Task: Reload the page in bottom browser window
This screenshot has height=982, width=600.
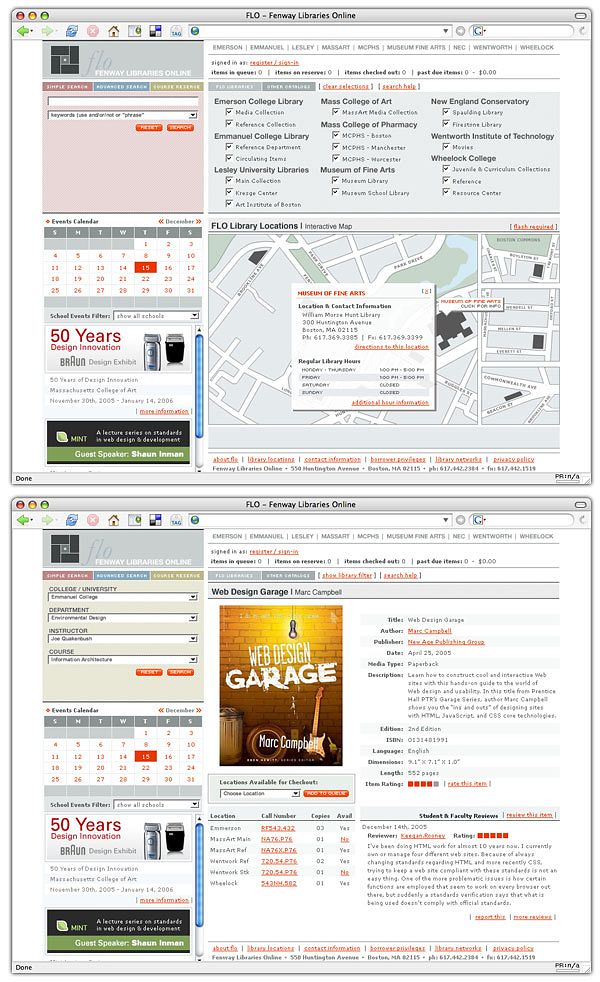Action: pos(72,520)
